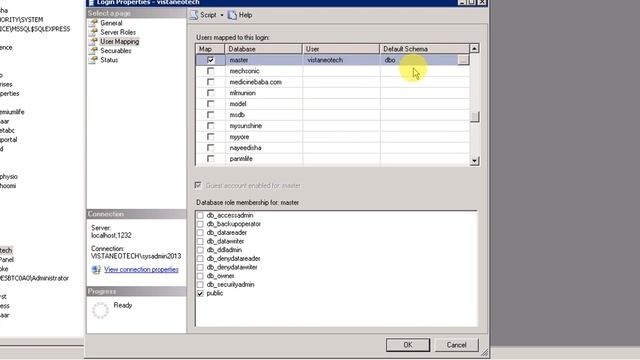Click the Help button label
This screenshot has height=360, width=640.
[245, 15]
